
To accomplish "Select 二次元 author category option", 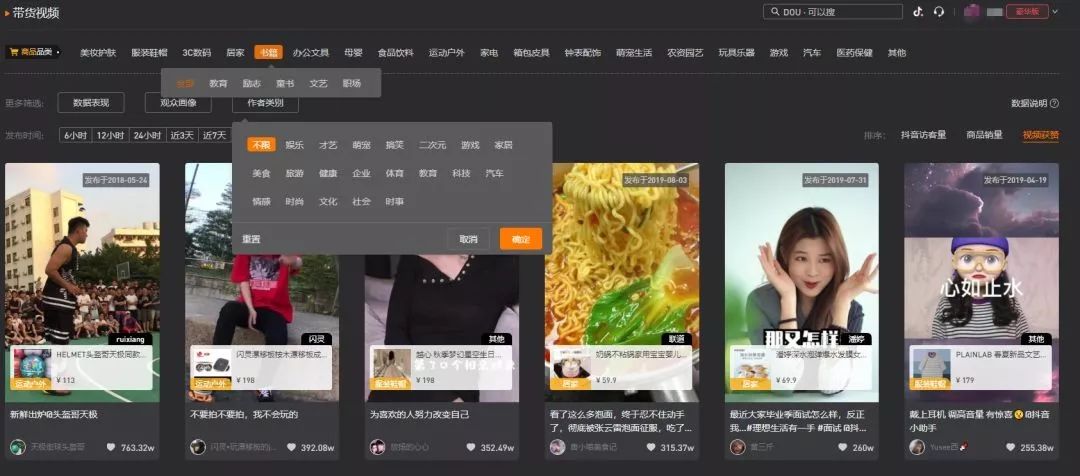I will click(433, 145).
